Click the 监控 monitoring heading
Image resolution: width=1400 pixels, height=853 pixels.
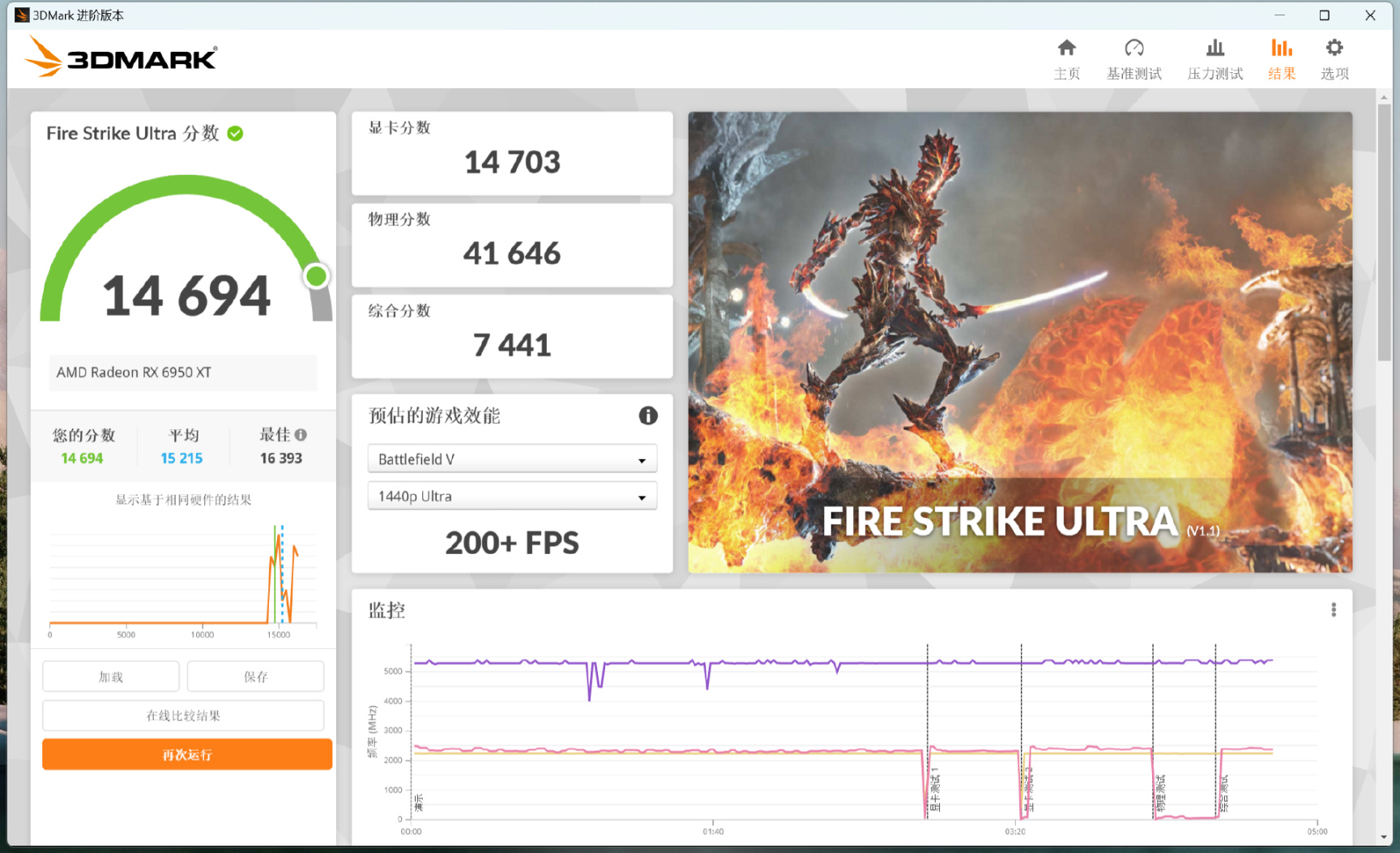386,610
